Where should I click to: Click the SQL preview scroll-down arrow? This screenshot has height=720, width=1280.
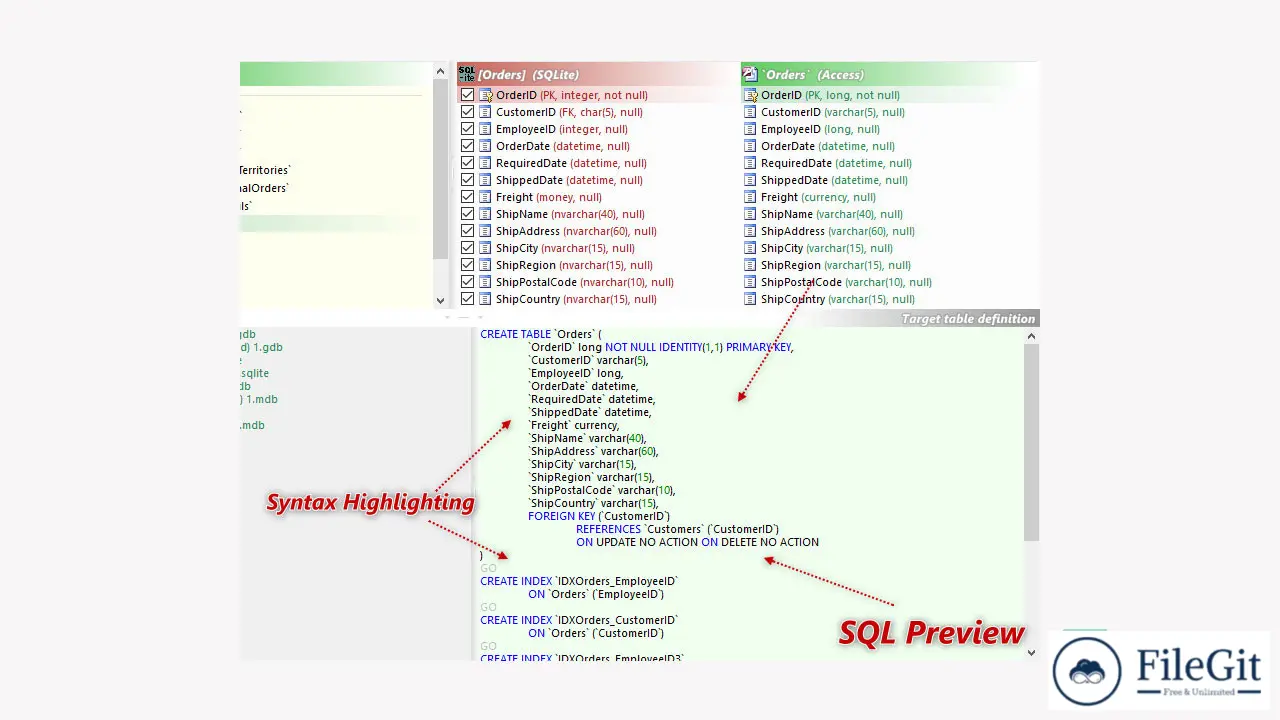click(x=1031, y=652)
